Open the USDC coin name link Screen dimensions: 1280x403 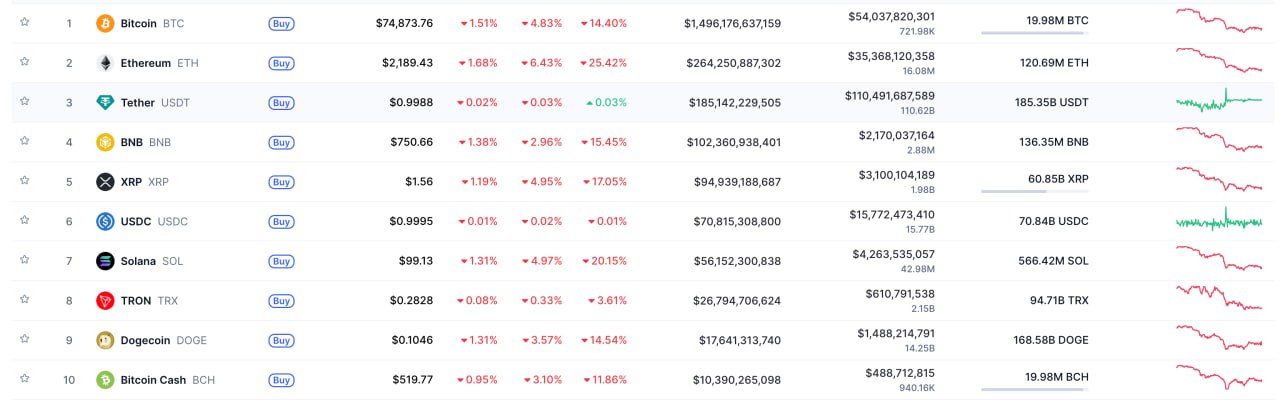pyautogui.click(x=138, y=221)
